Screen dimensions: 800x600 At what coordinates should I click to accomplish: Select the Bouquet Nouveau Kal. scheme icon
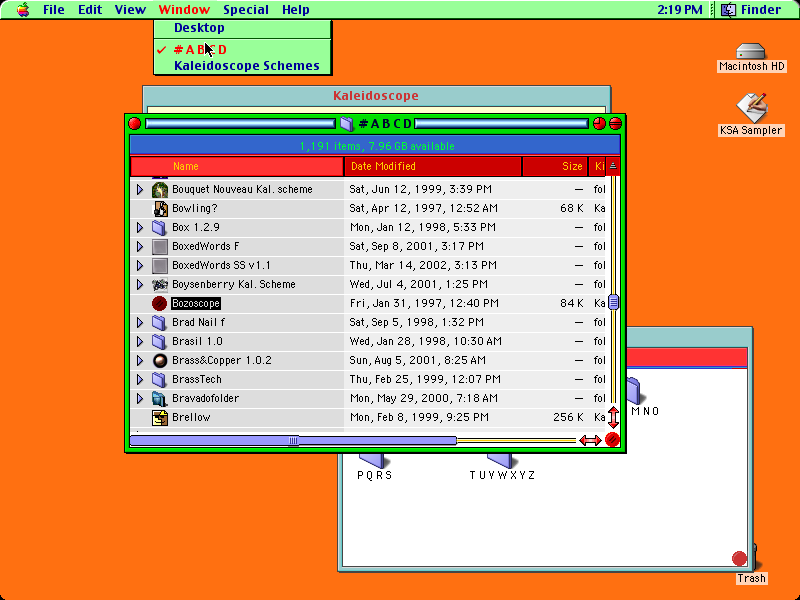160,189
